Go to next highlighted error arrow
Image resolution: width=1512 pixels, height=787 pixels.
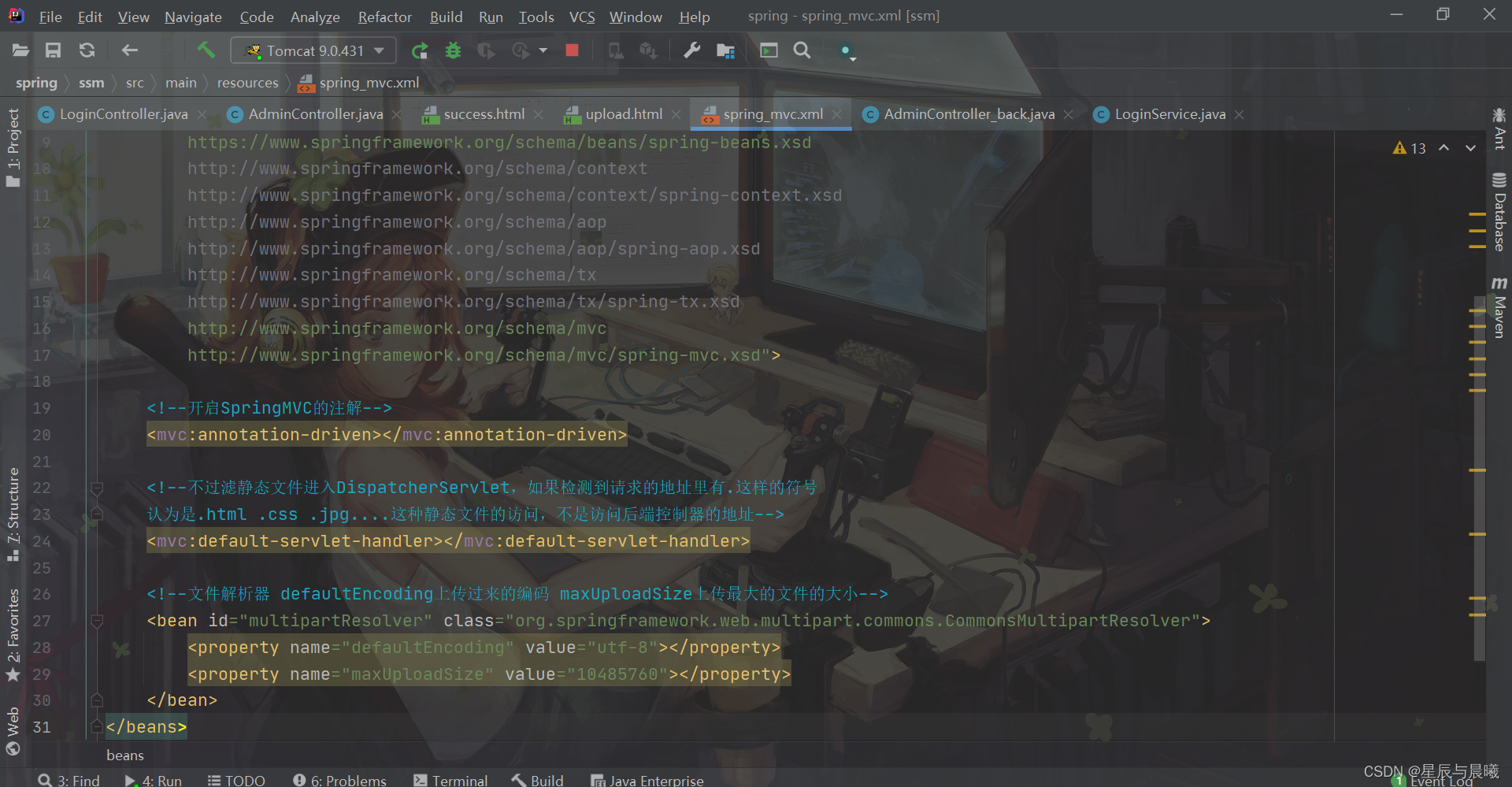pyautogui.click(x=1470, y=148)
